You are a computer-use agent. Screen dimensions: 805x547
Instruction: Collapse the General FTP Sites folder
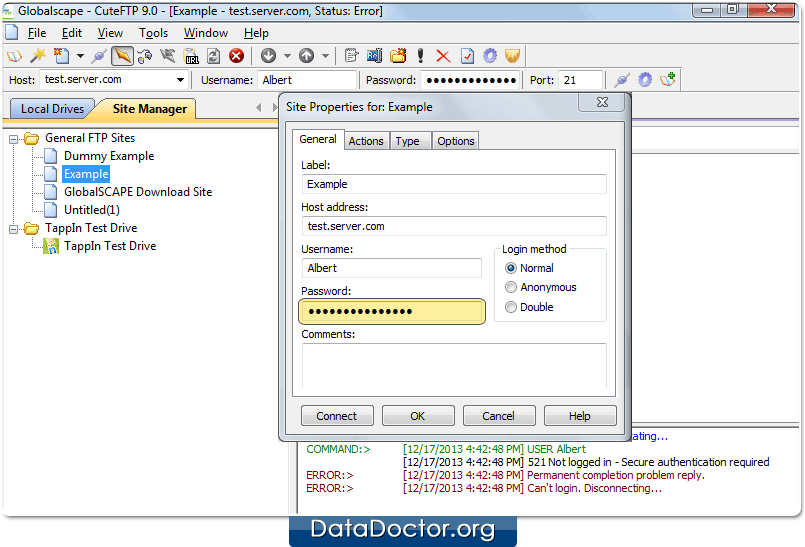tap(14, 139)
